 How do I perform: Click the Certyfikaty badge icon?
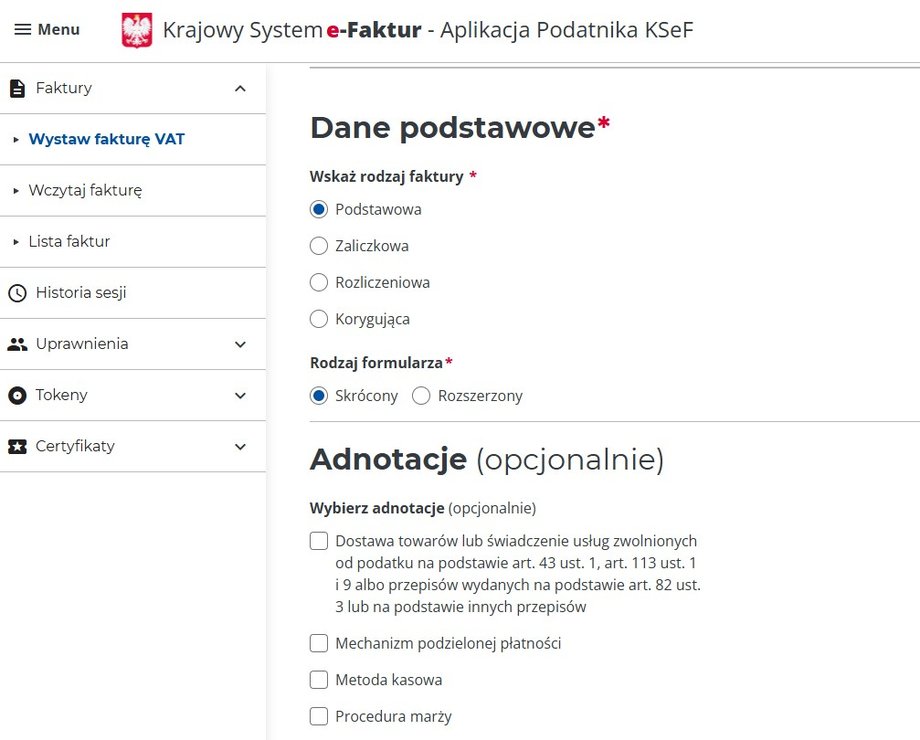16,446
